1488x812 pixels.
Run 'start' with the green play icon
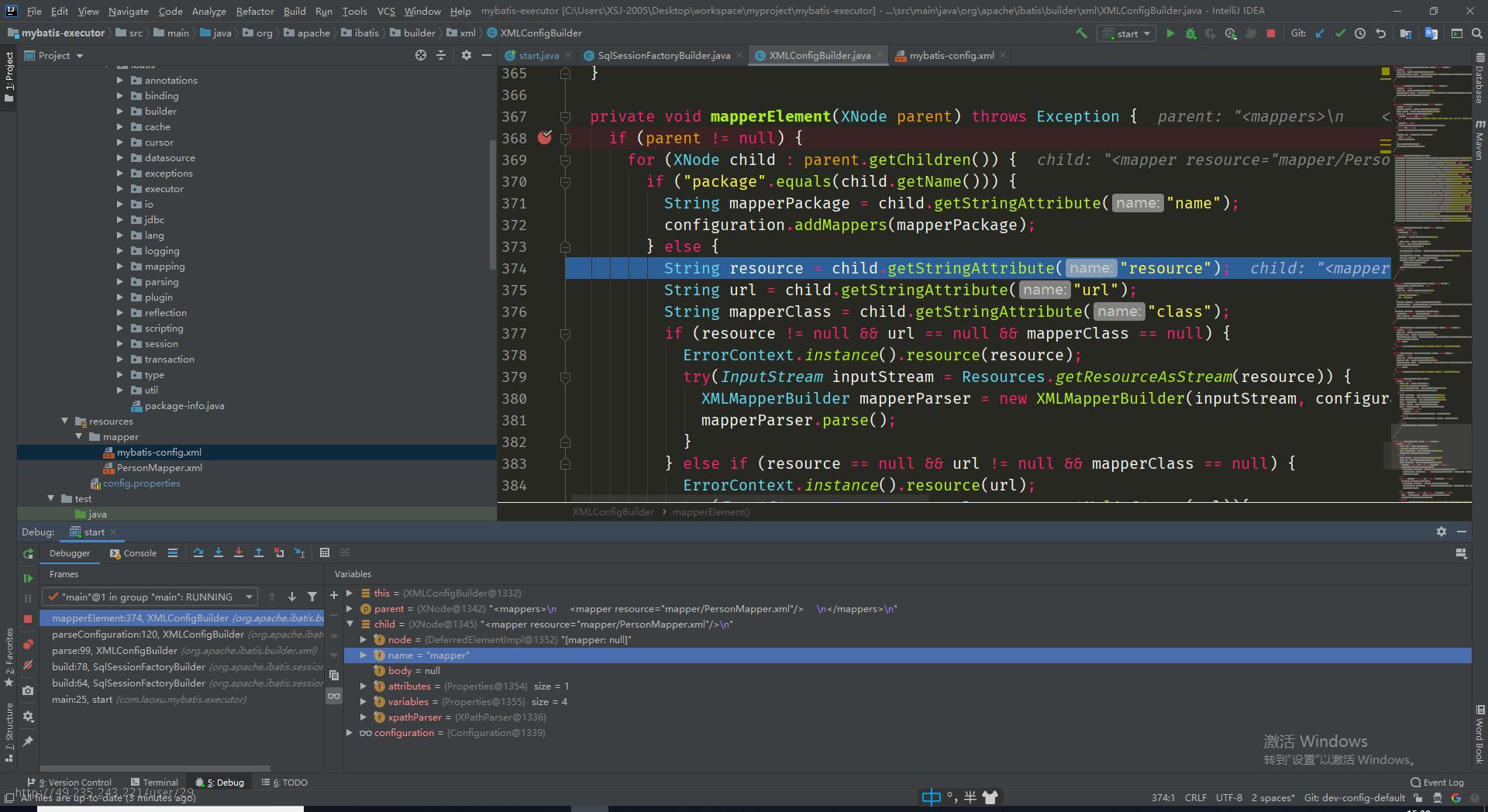click(1170, 33)
